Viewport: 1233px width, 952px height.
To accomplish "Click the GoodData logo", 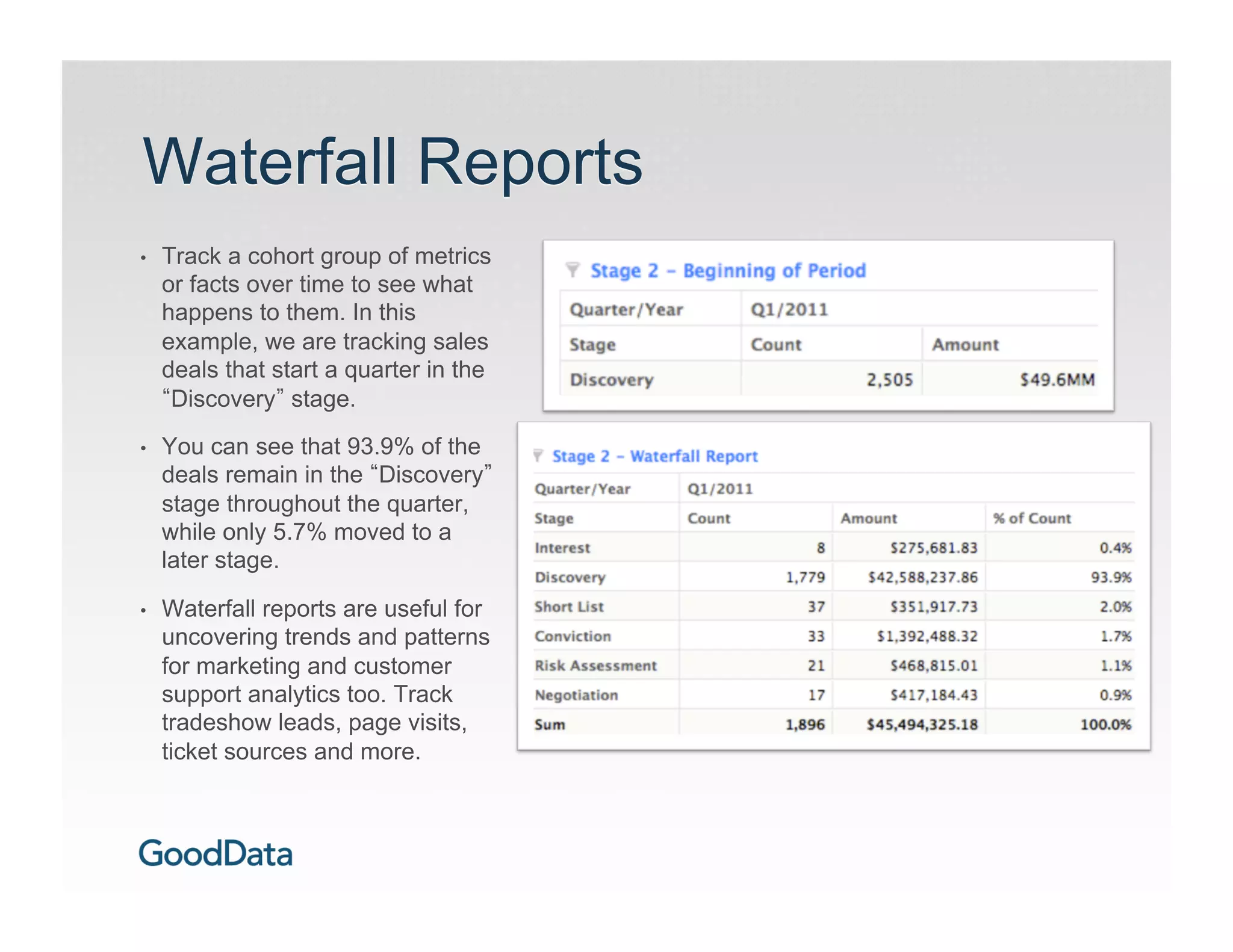I will pos(216,854).
